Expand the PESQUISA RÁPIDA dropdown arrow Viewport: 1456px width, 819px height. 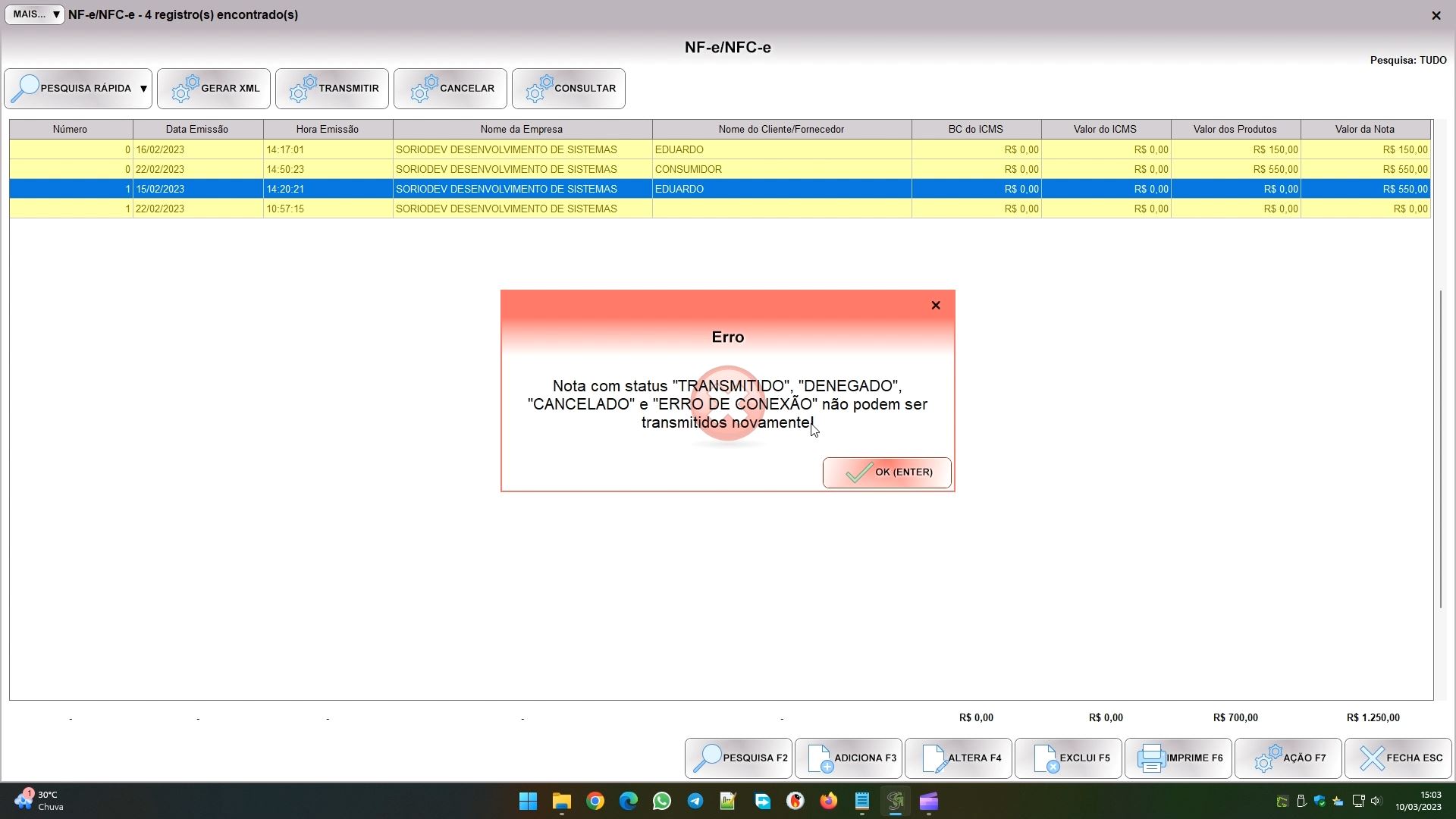143,89
